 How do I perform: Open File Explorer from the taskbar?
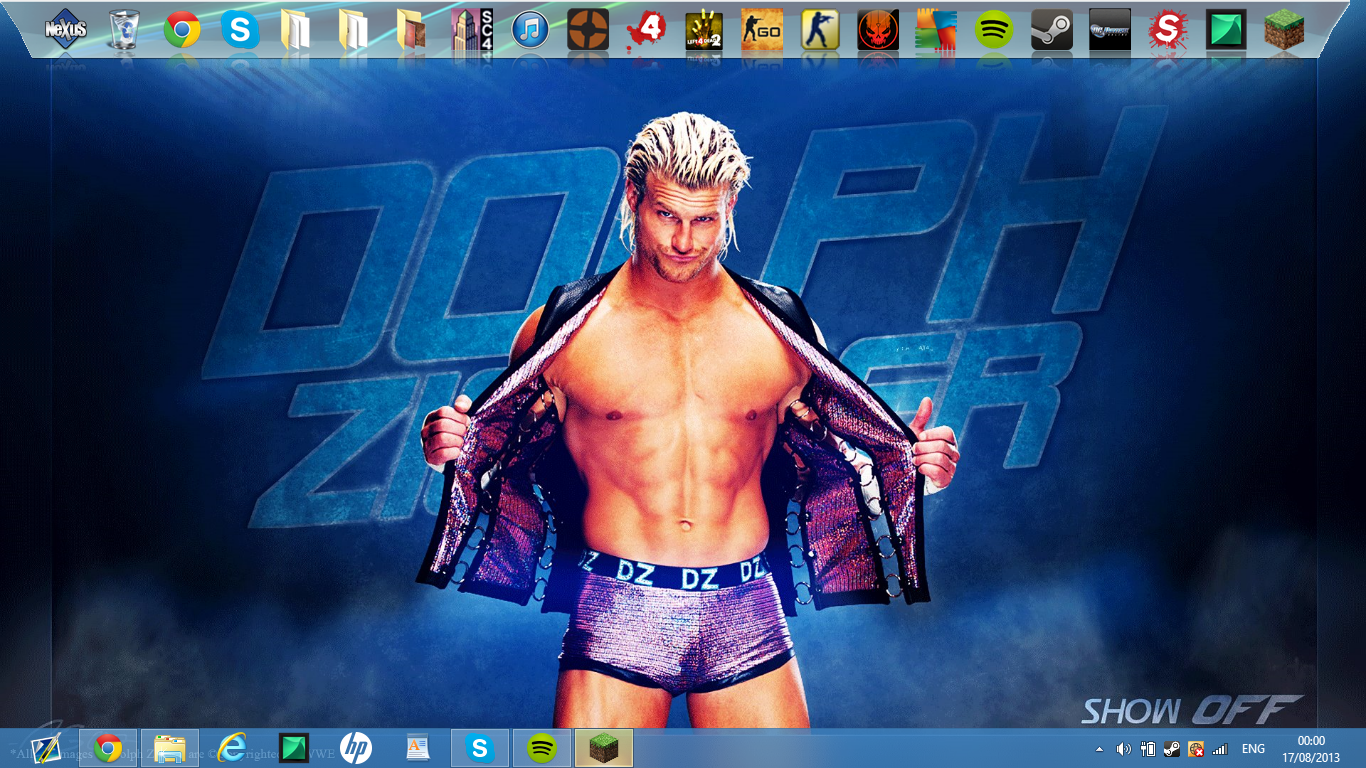170,748
